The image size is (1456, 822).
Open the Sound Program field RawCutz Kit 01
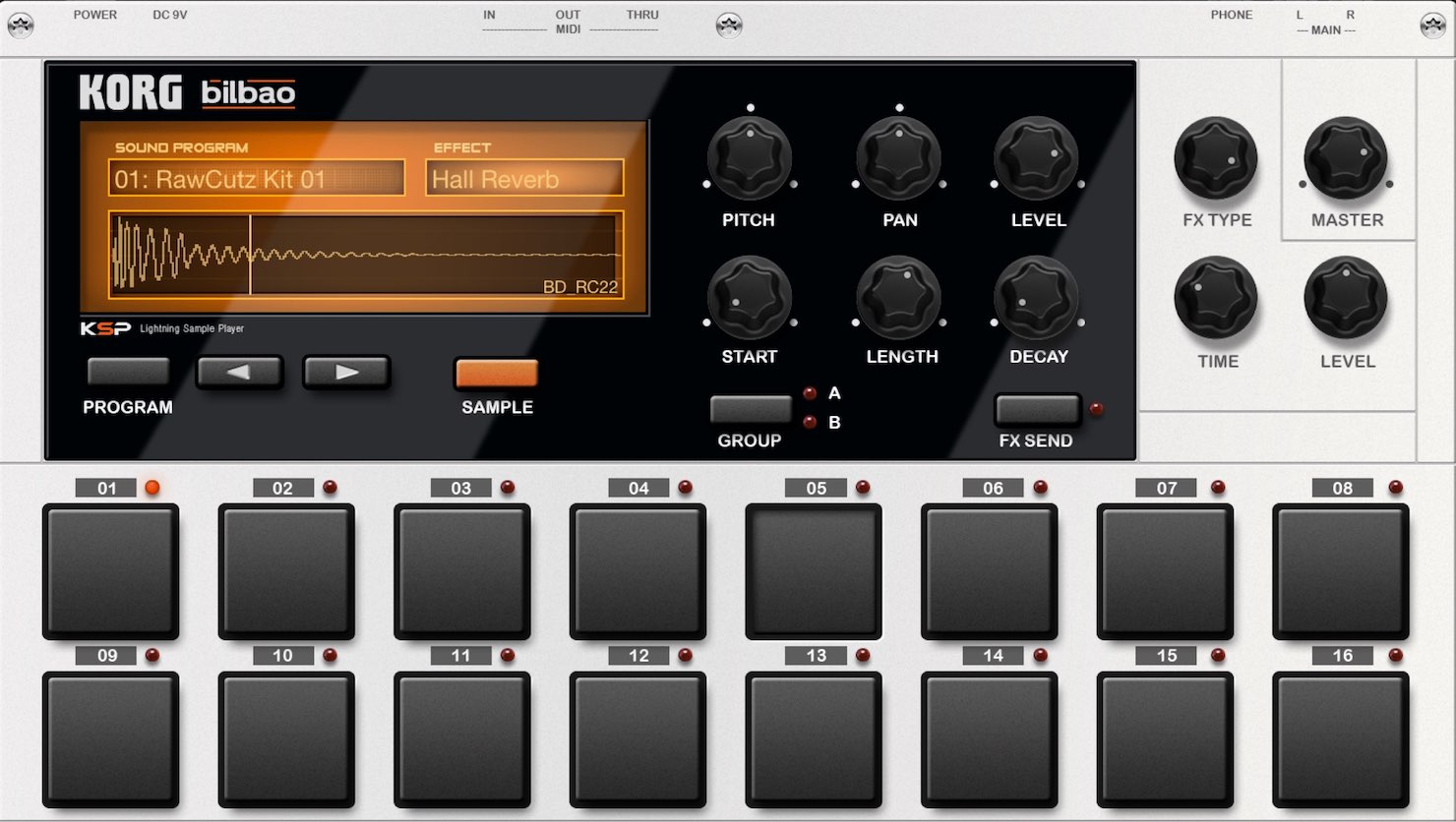257,178
